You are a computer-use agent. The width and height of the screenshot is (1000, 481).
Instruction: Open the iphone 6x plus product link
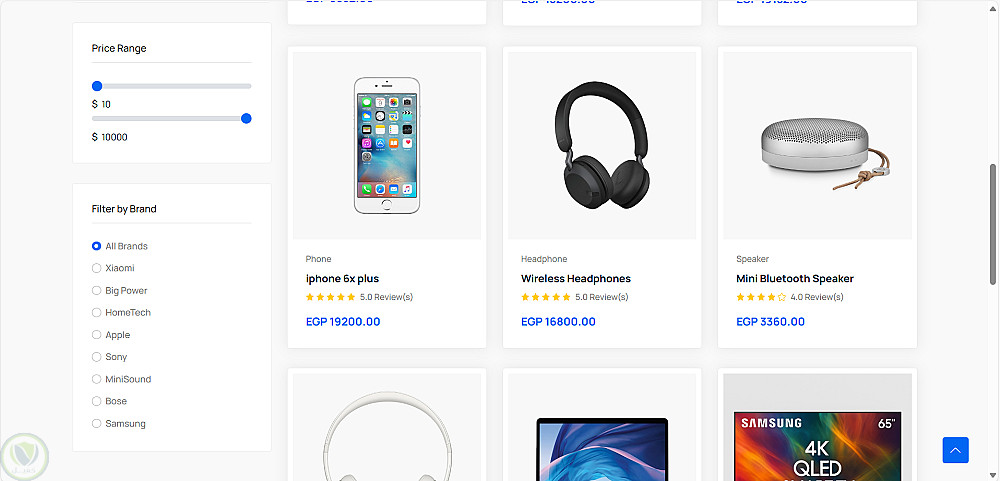(342, 279)
